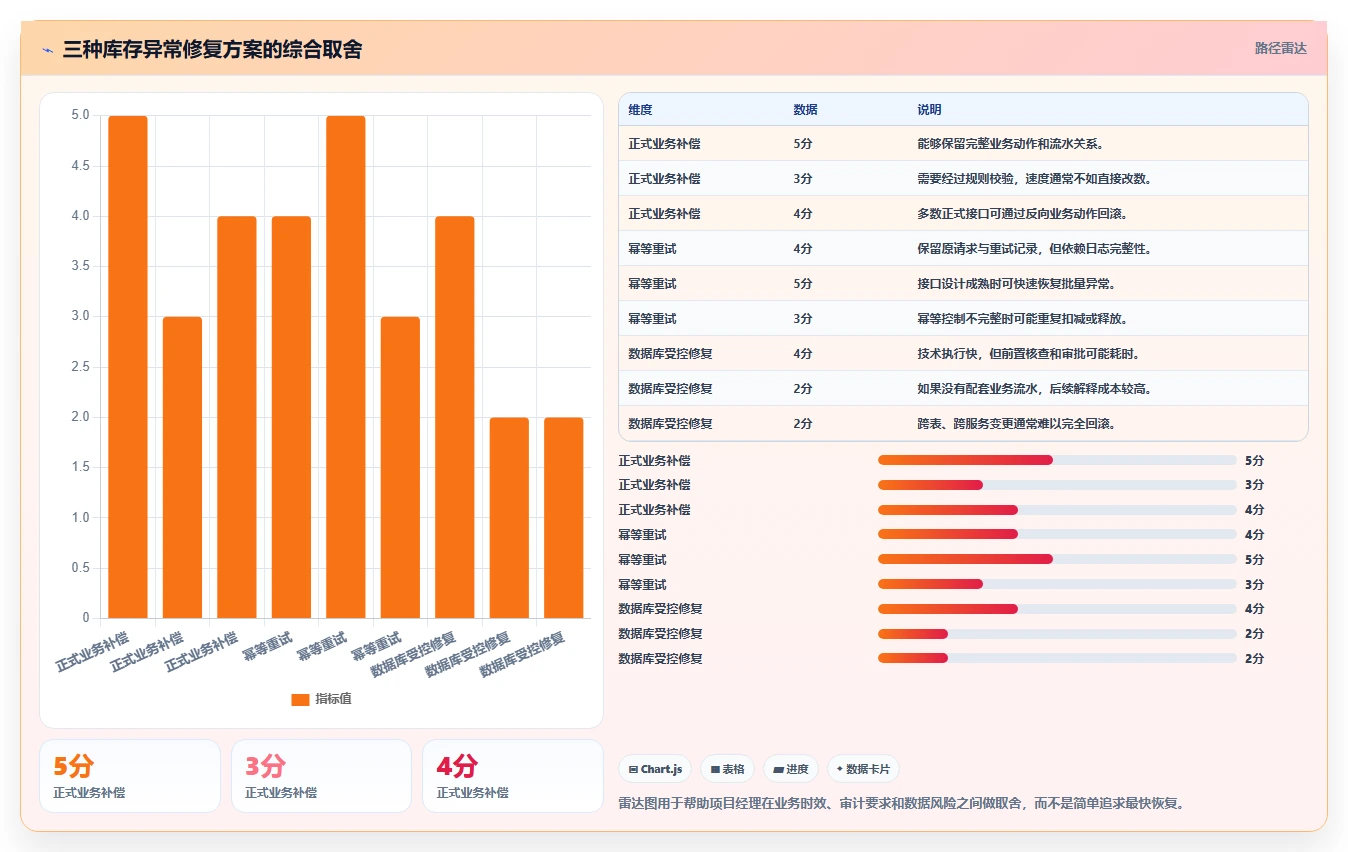Select the row 多数正式接口可通过反向业务动作回滚
This screenshot has height=852, width=1348.
click(963, 213)
